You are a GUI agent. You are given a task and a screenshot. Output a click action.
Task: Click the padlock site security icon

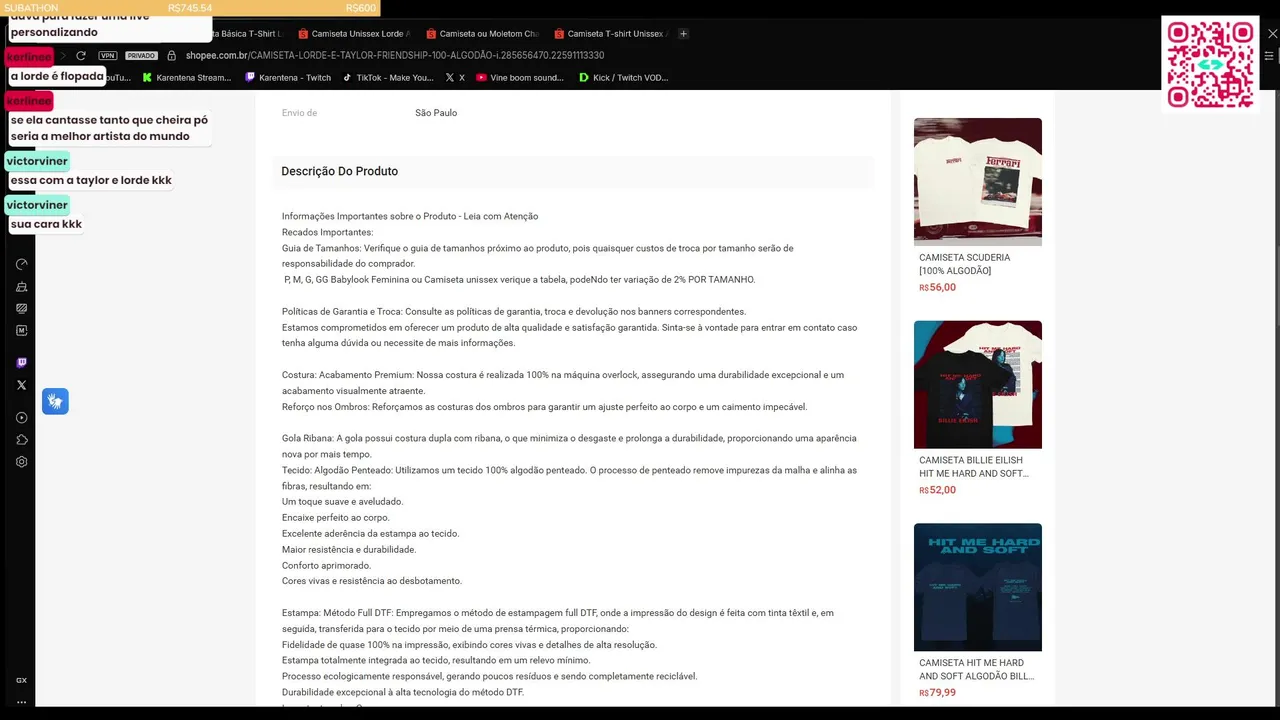171,56
